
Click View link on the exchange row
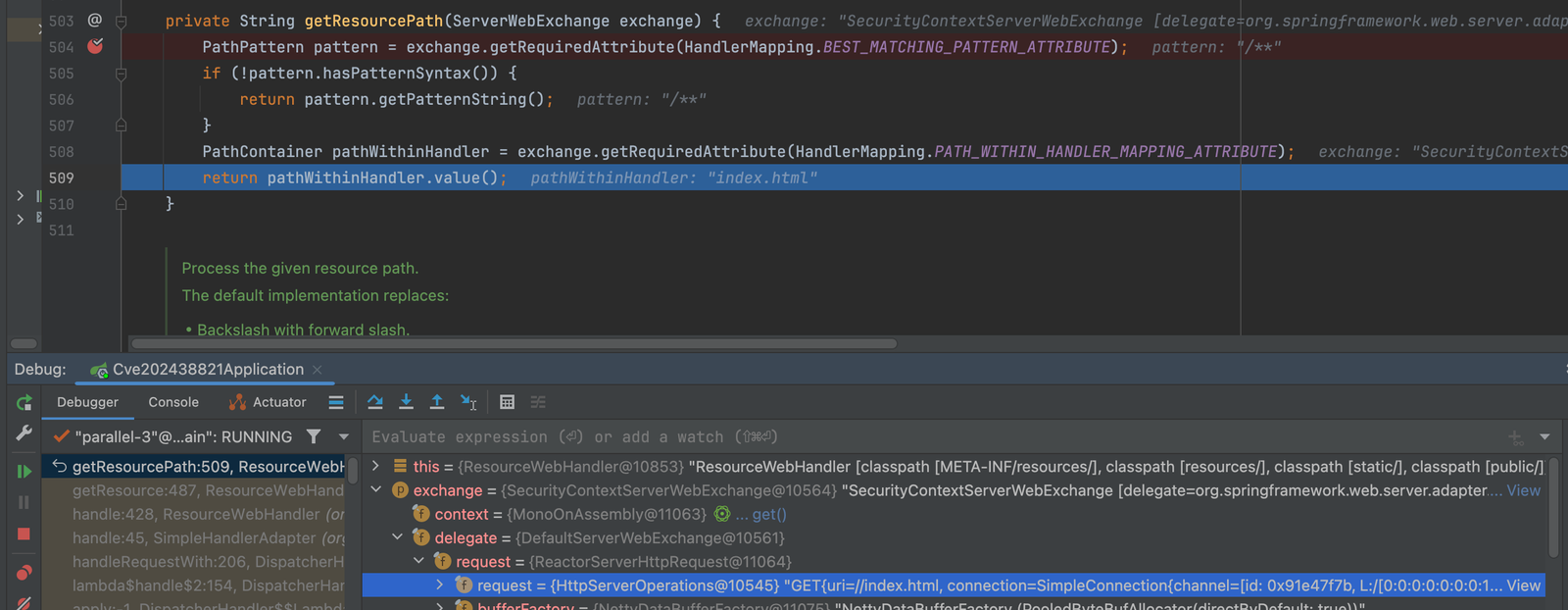click(x=1523, y=490)
